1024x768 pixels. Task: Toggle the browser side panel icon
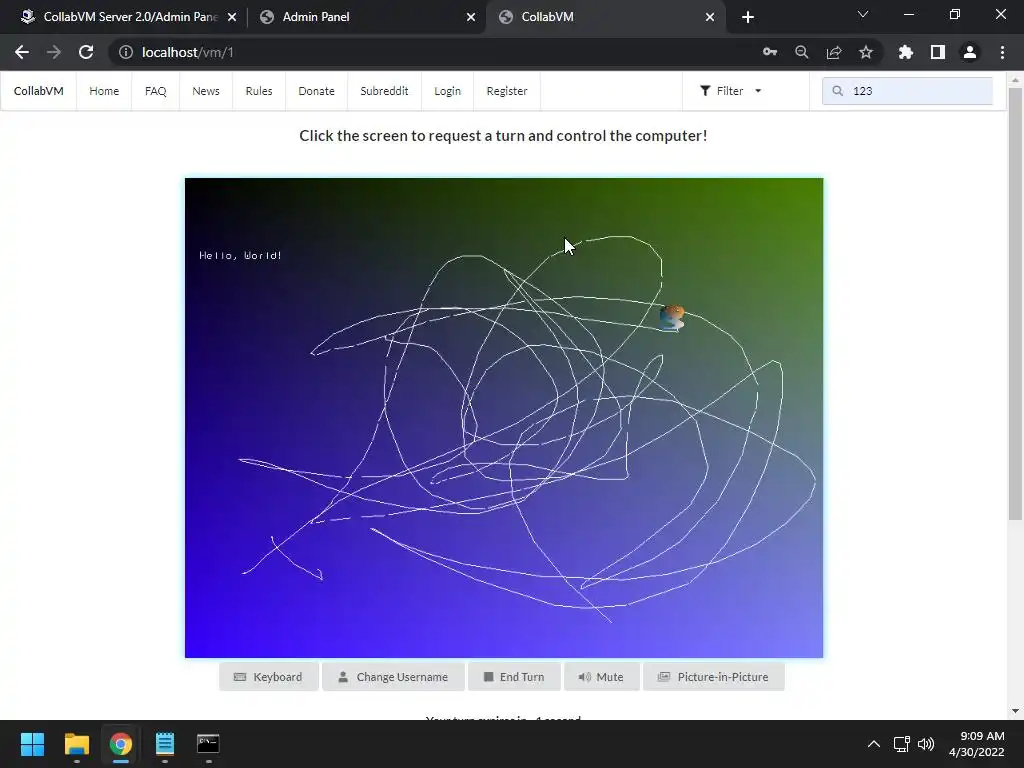[938, 52]
